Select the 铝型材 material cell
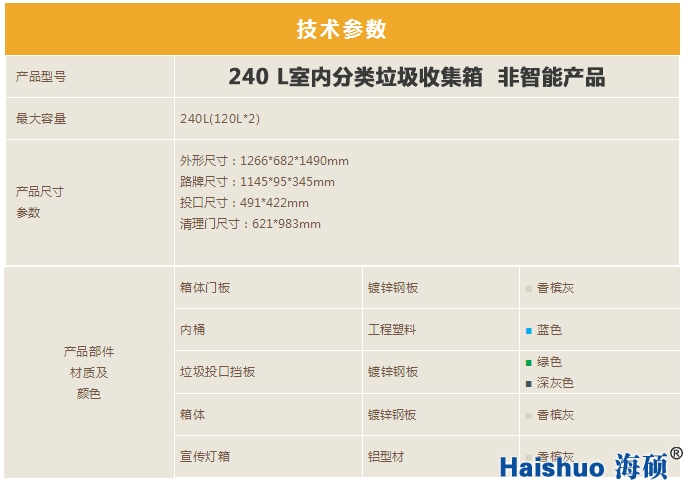Screen dimensions: 688x485 (x=385, y=456)
